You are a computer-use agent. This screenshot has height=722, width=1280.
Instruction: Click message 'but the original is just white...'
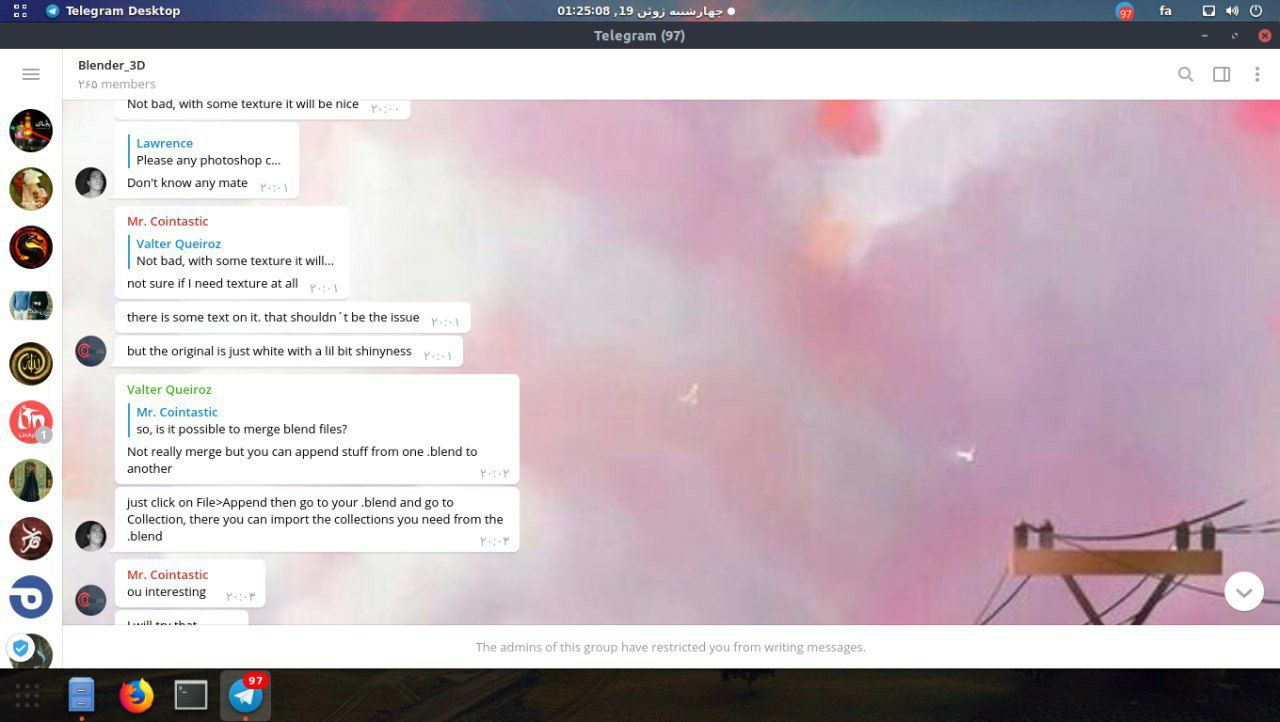click(x=289, y=351)
